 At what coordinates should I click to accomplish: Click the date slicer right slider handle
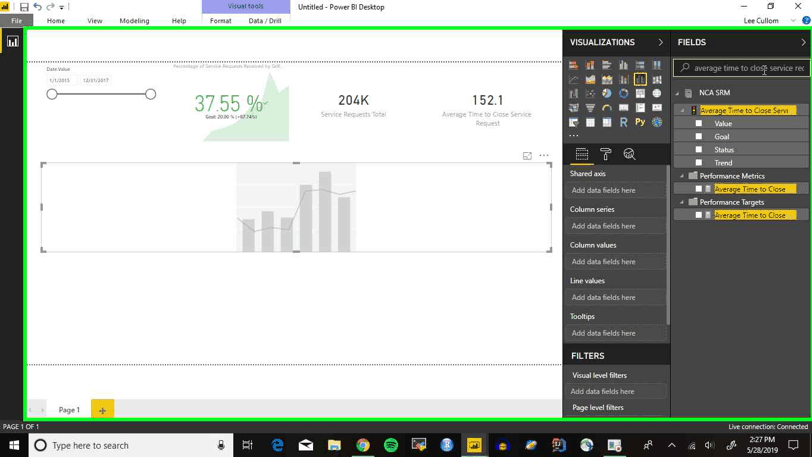tap(150, 94)
